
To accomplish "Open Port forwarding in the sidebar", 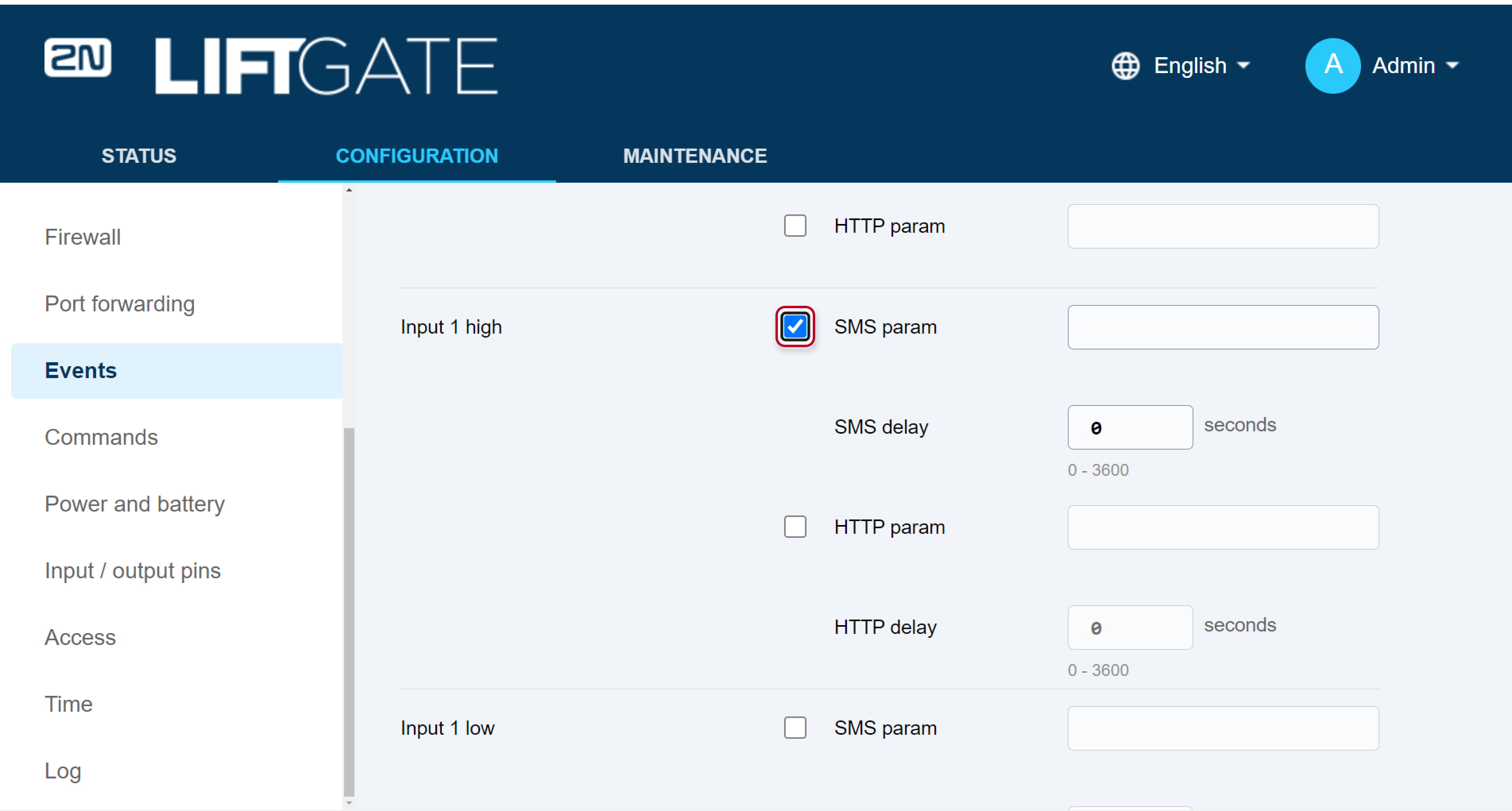I will coord(120,304).
